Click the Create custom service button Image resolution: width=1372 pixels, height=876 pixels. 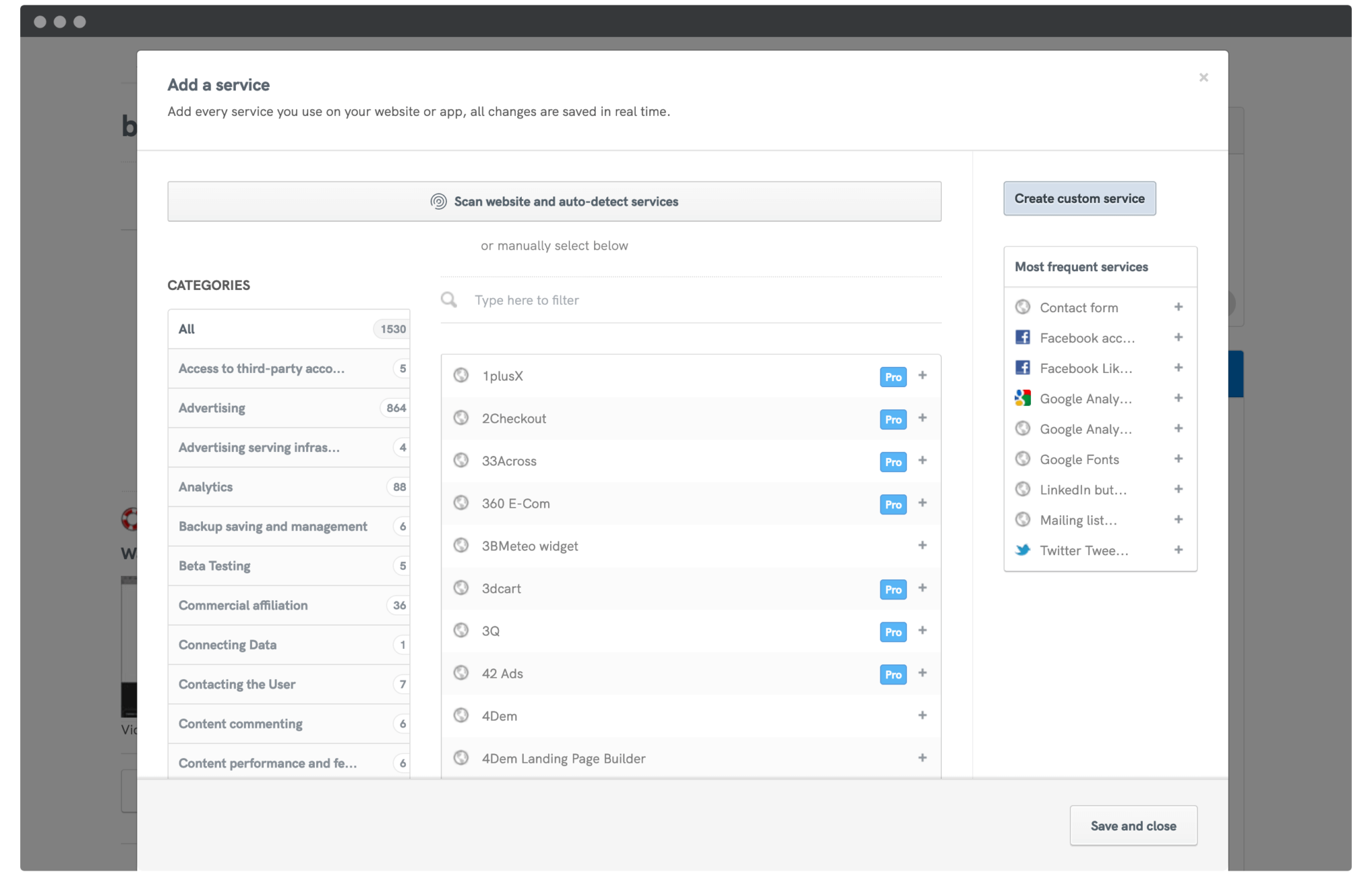pyautogui.click(x=1079, y=198)
